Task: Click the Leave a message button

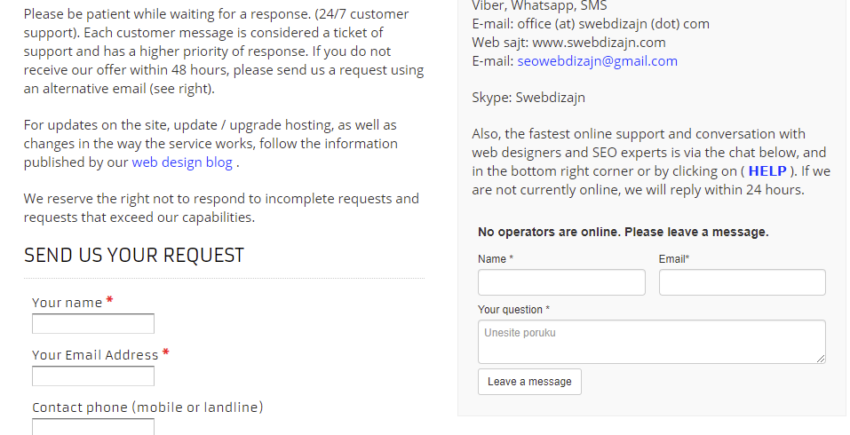Action: click(530, 382)
